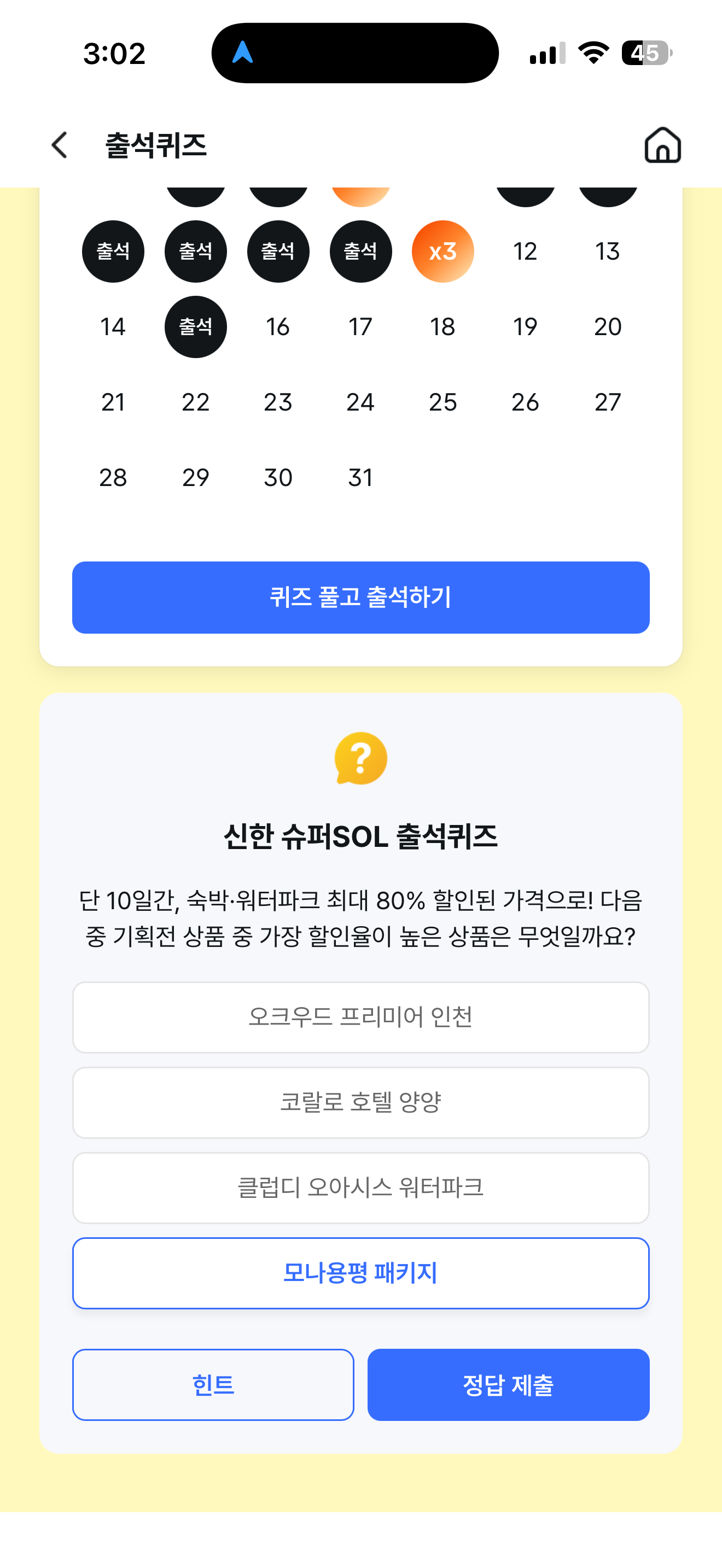Viewport: 722px width, 1568px height.
Task: Tap the back arrow icon
Action: (59, 145)
